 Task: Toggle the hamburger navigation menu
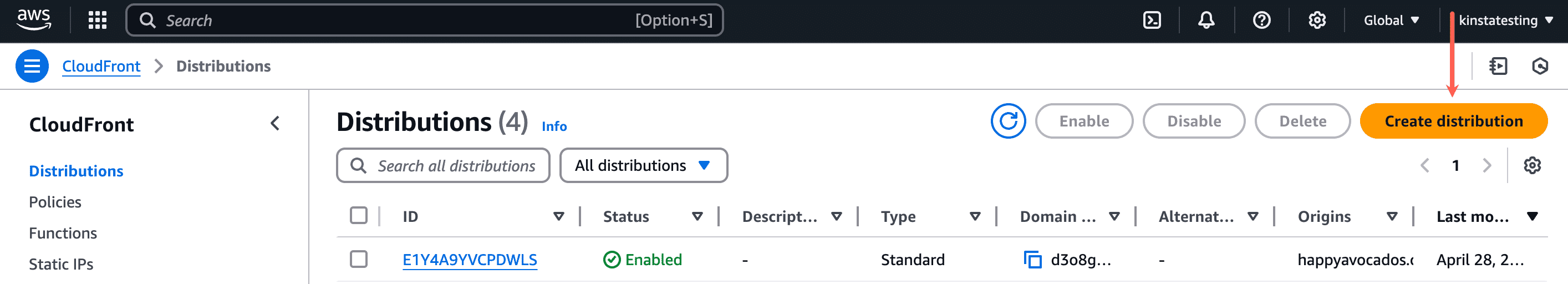(32, 66)
